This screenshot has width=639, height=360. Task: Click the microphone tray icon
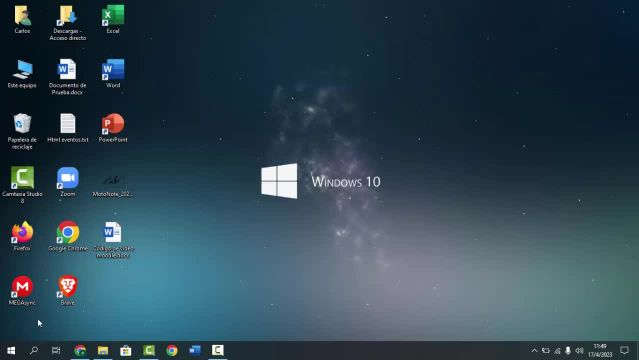tap(568, 351)
